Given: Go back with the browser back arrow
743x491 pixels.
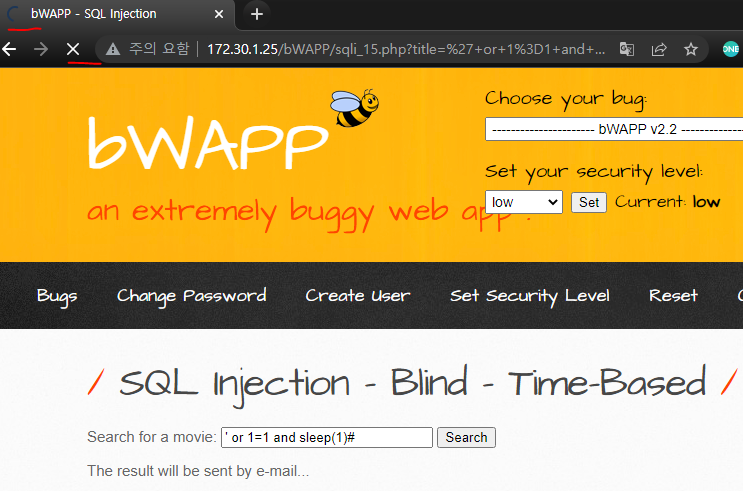Looking at the screenshot, I should [9, 49].
